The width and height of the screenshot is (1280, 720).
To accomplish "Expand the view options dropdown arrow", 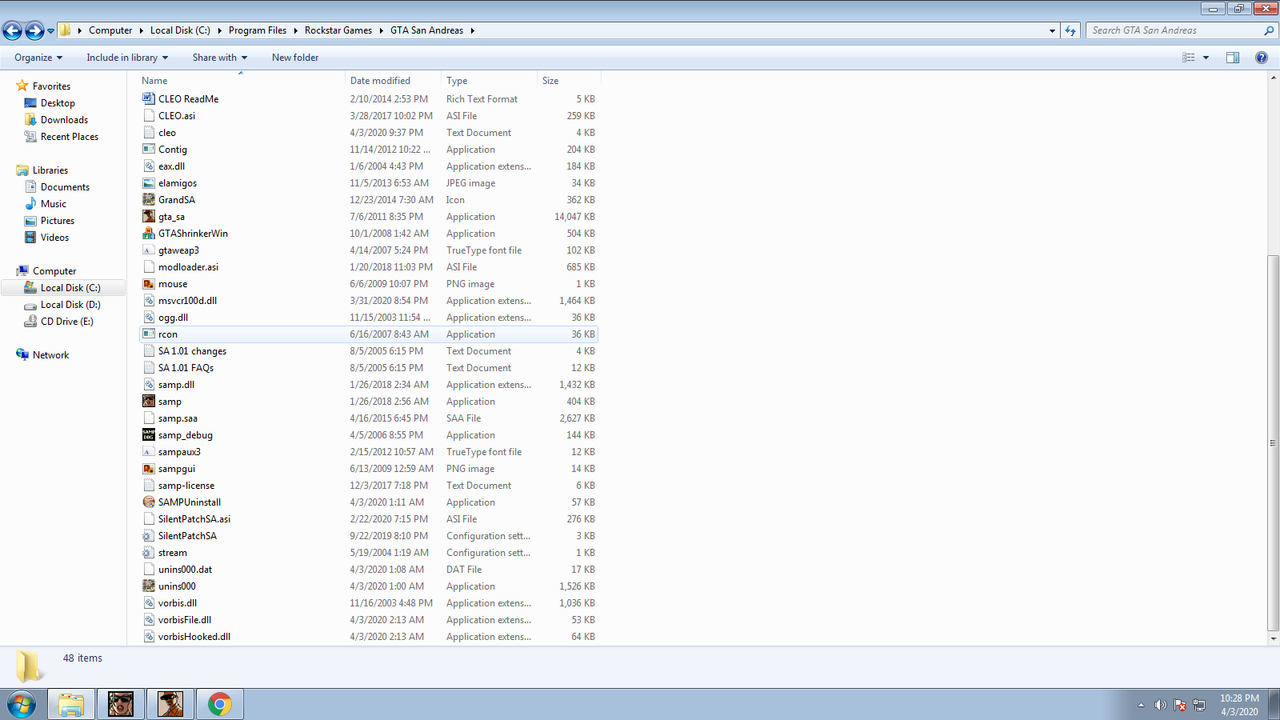I will click(1206, 58).
